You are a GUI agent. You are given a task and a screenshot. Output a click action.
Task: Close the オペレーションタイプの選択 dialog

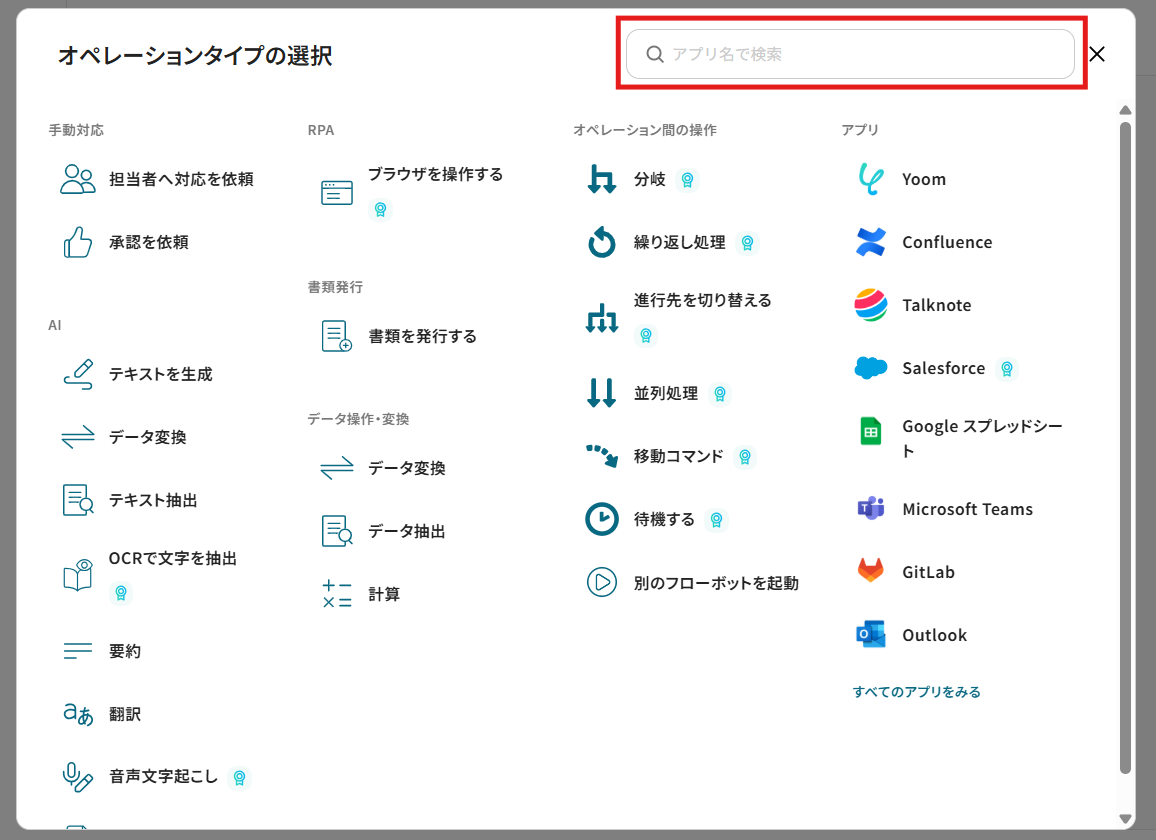pos(1097,54)
